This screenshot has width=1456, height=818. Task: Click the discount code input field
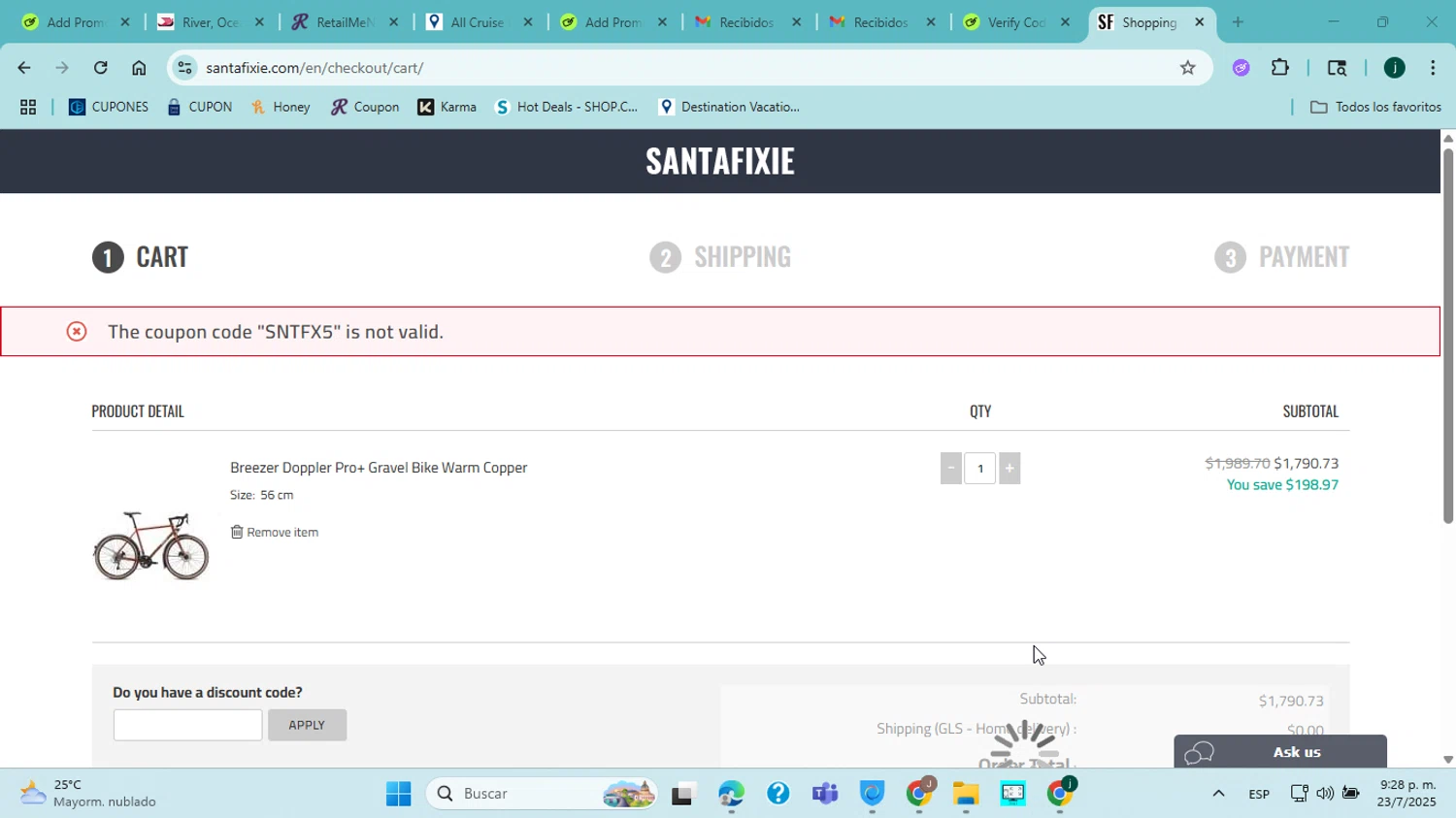(187, 725)
